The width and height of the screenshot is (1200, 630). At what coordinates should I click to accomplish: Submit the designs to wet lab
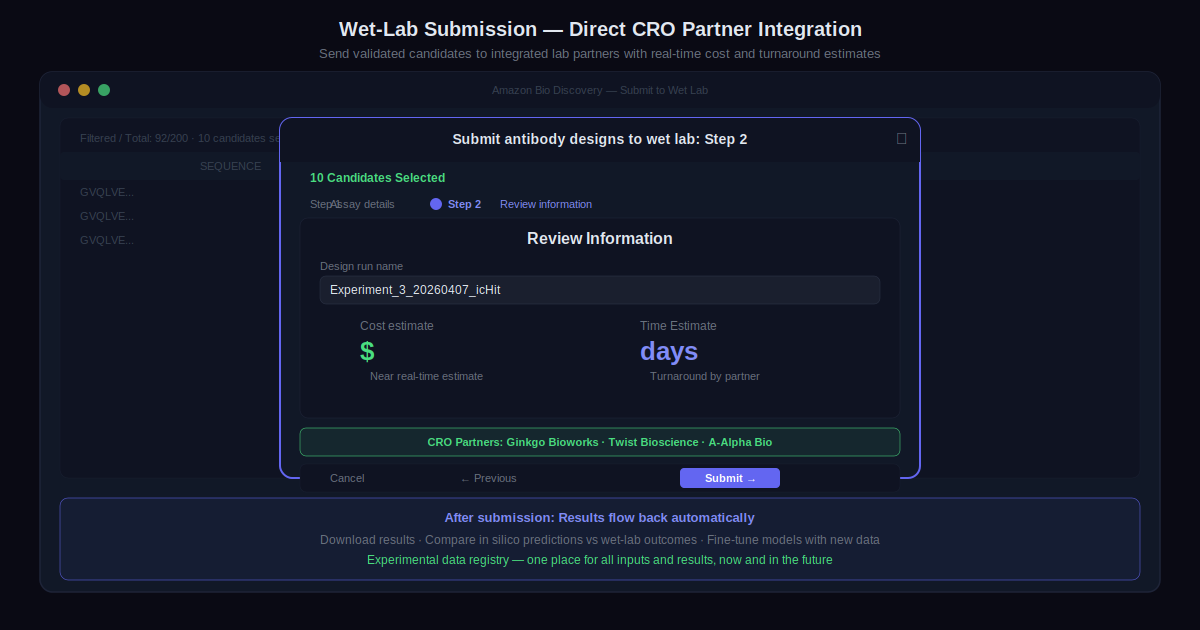click(730, 478)
